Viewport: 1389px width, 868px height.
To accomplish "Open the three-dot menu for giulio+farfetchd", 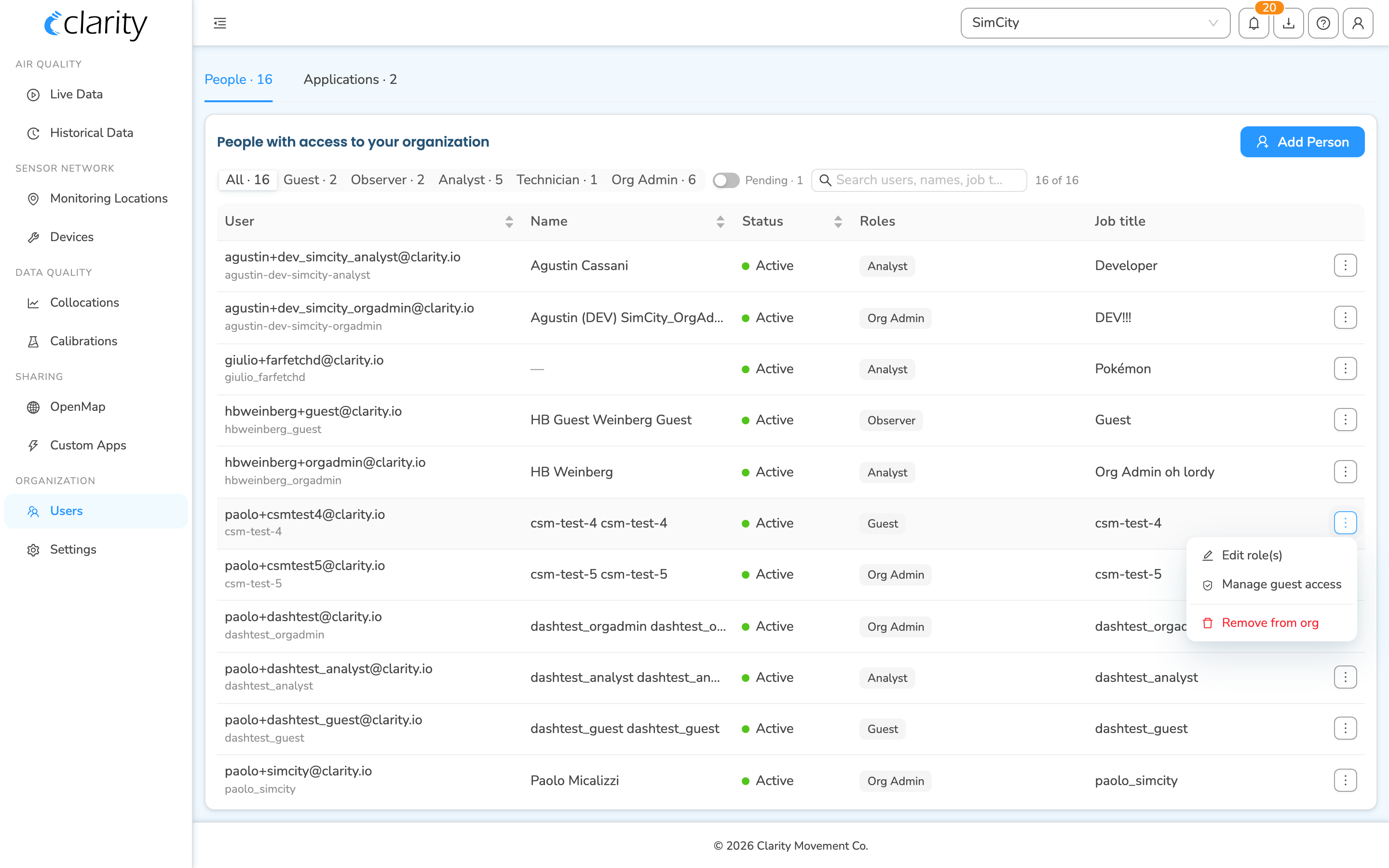I will tap(1345, 368).
